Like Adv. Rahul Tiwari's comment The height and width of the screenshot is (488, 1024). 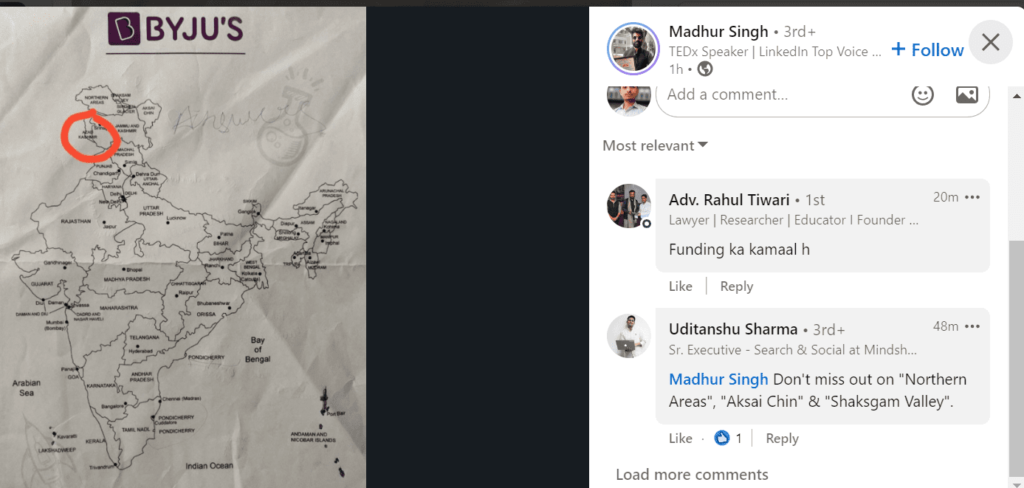680,286
